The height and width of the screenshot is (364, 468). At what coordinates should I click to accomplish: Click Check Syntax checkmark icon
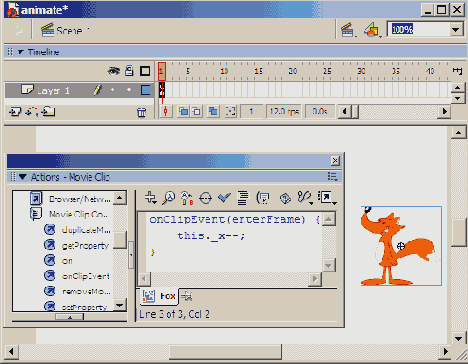[x=224, y=198]
